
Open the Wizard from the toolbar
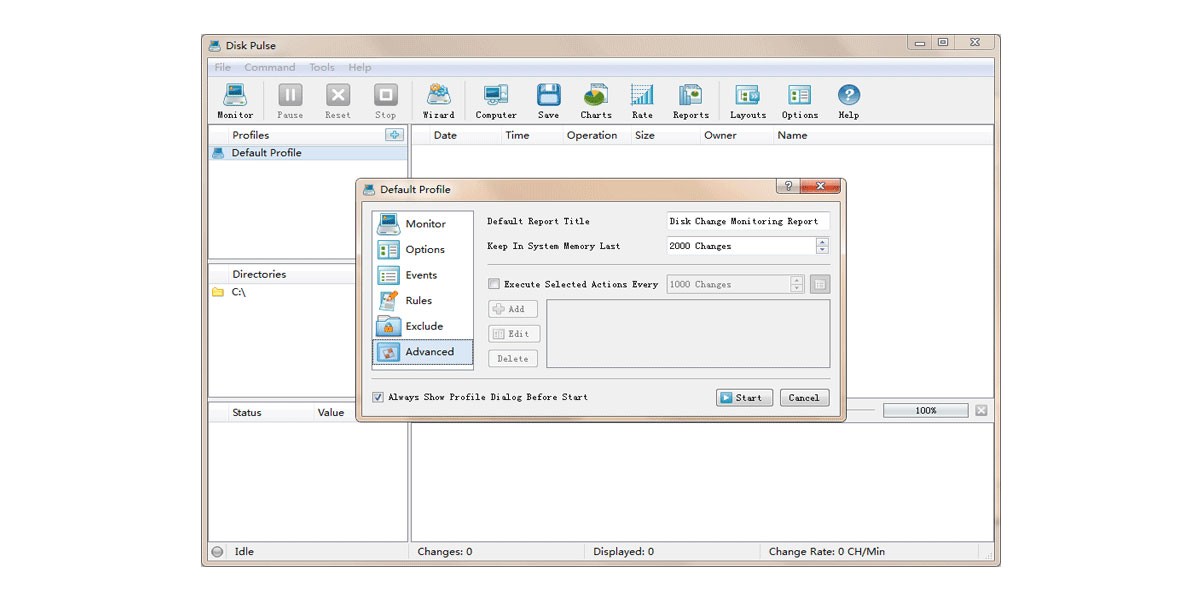pos(438,101)
